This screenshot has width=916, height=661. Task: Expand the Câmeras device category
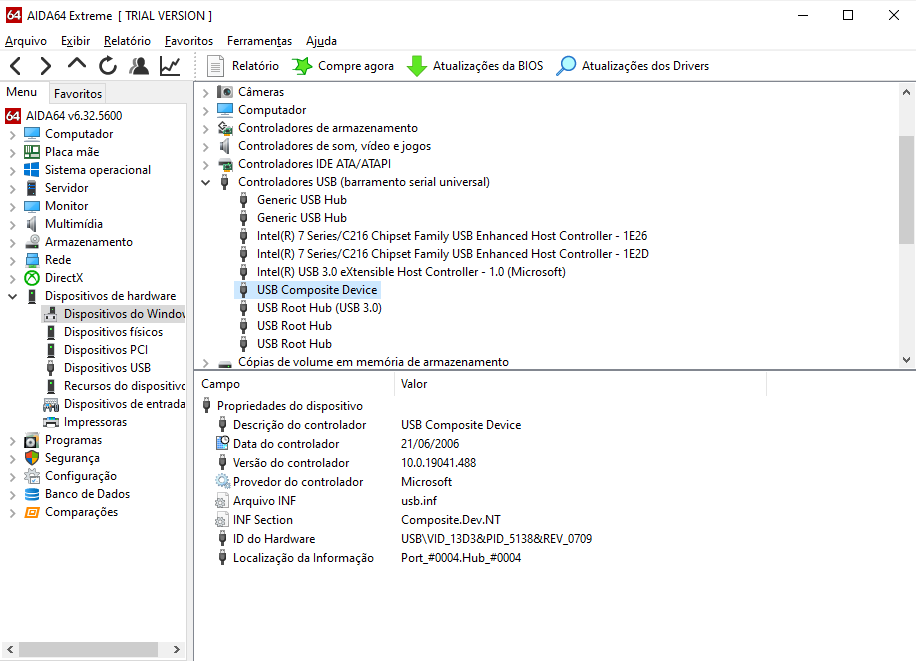click(x=206, y=92)
